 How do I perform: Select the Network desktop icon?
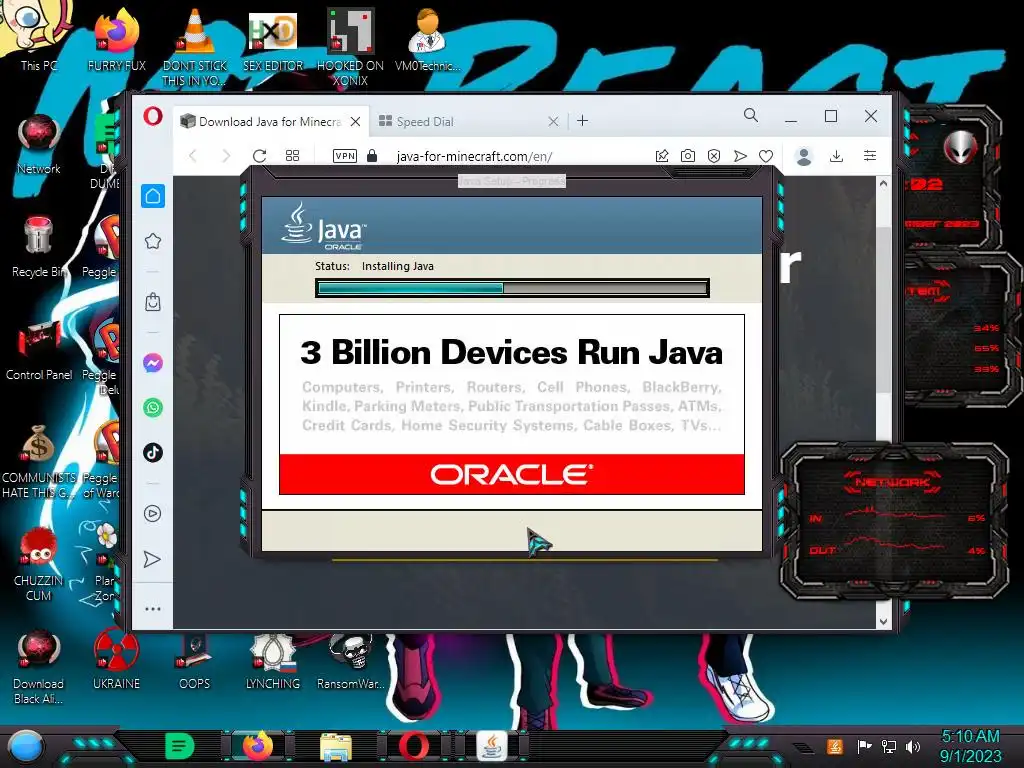[x=39, y=144]
